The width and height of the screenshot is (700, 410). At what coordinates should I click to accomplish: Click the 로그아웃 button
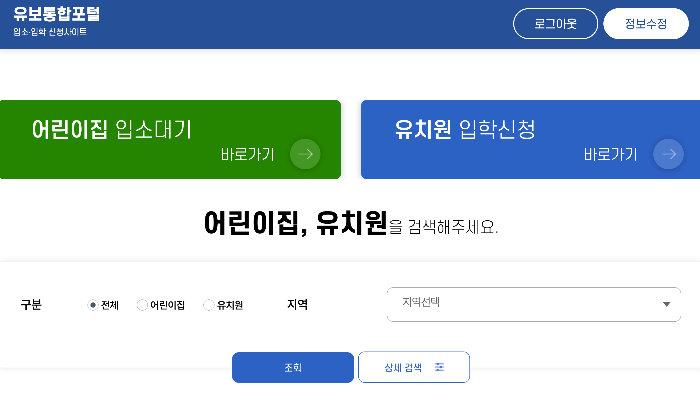click(x=555, y=24)
